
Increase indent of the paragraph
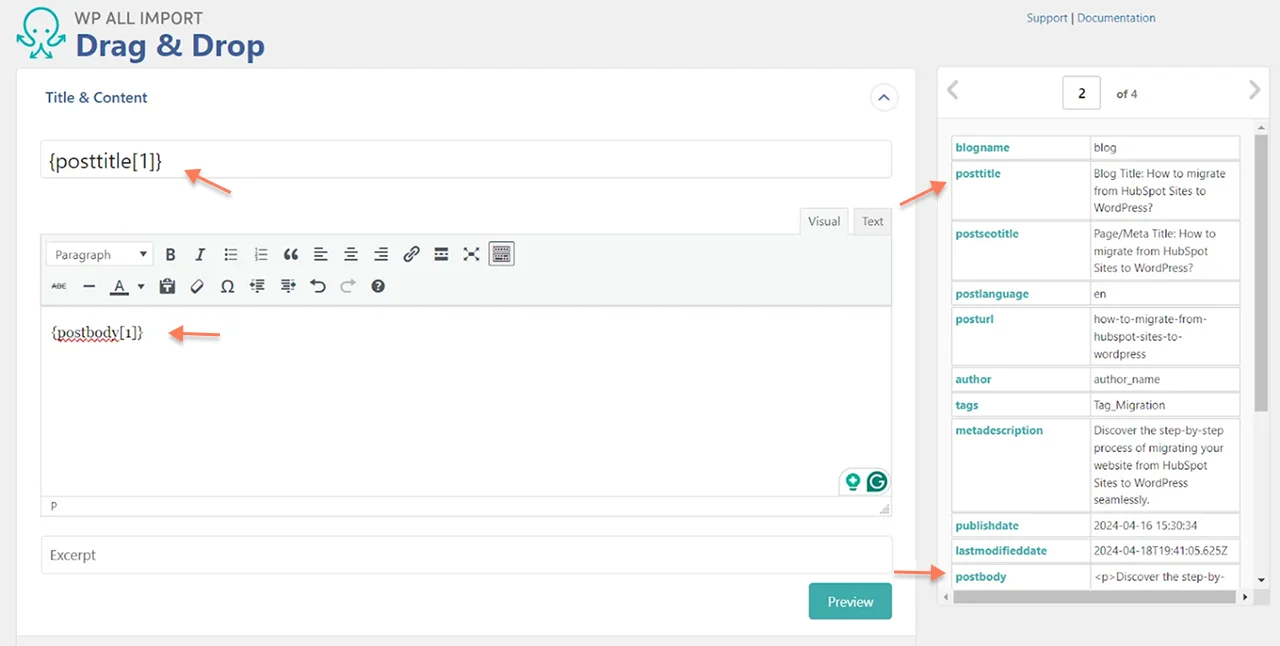pyautogui.click(x=288, y=286)
